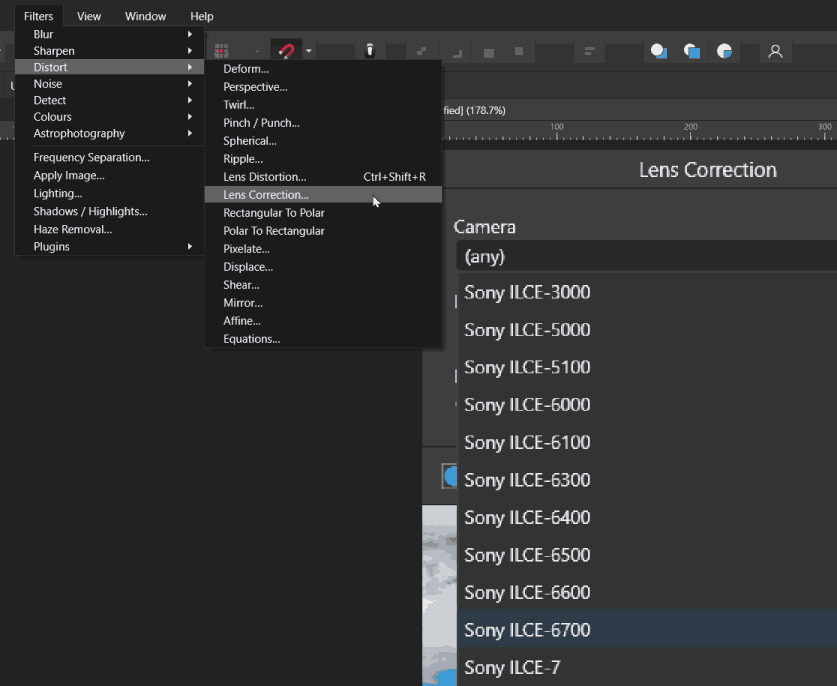The height and width of the screenshot is (686, 837).
Task: Choose Pinch / Punch distortion
Action: 323,123
